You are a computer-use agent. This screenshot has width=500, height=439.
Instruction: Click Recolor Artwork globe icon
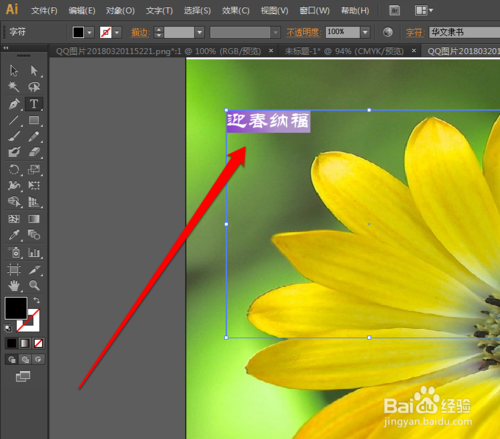387,32
